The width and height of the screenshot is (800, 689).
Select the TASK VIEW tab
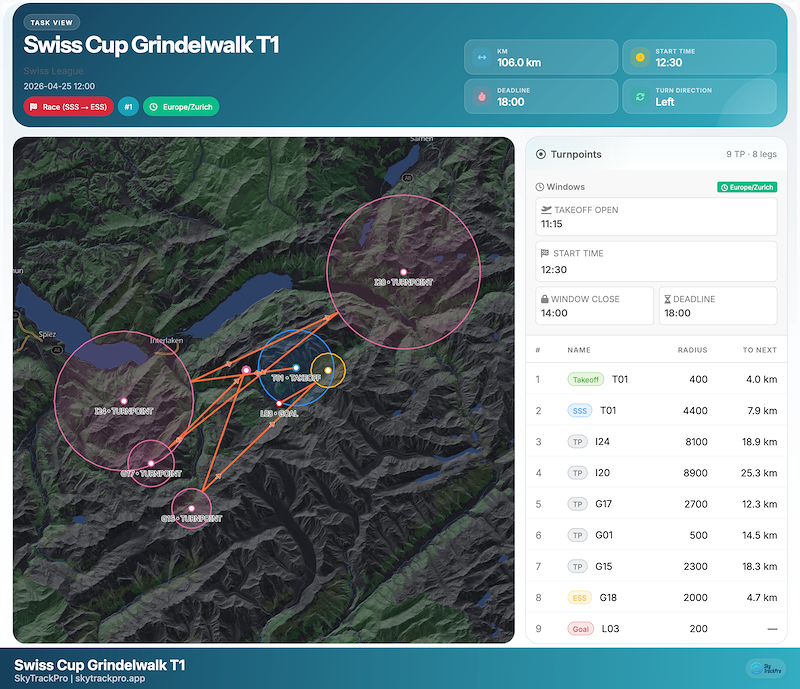tap(51, 21)
